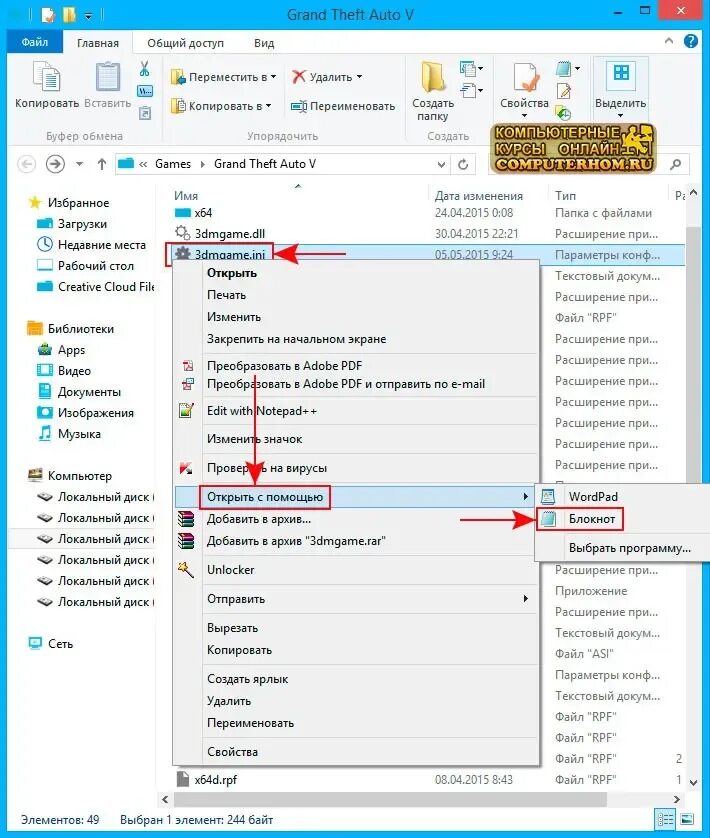Choose Выбрать программу… in submenu
Image resolution: width=710 pixels, height=838 pixels.
click(630, 548)
